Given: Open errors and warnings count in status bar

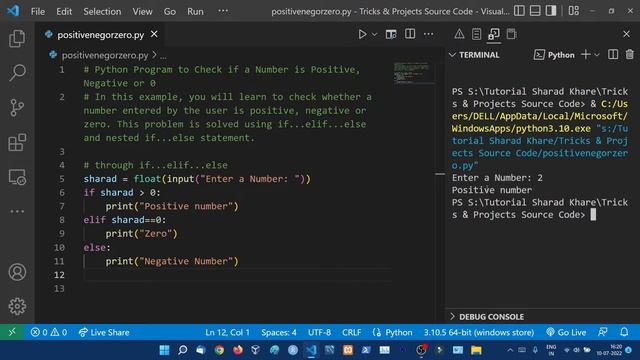Looking at the screenshot, I should [x=49, y=332].
